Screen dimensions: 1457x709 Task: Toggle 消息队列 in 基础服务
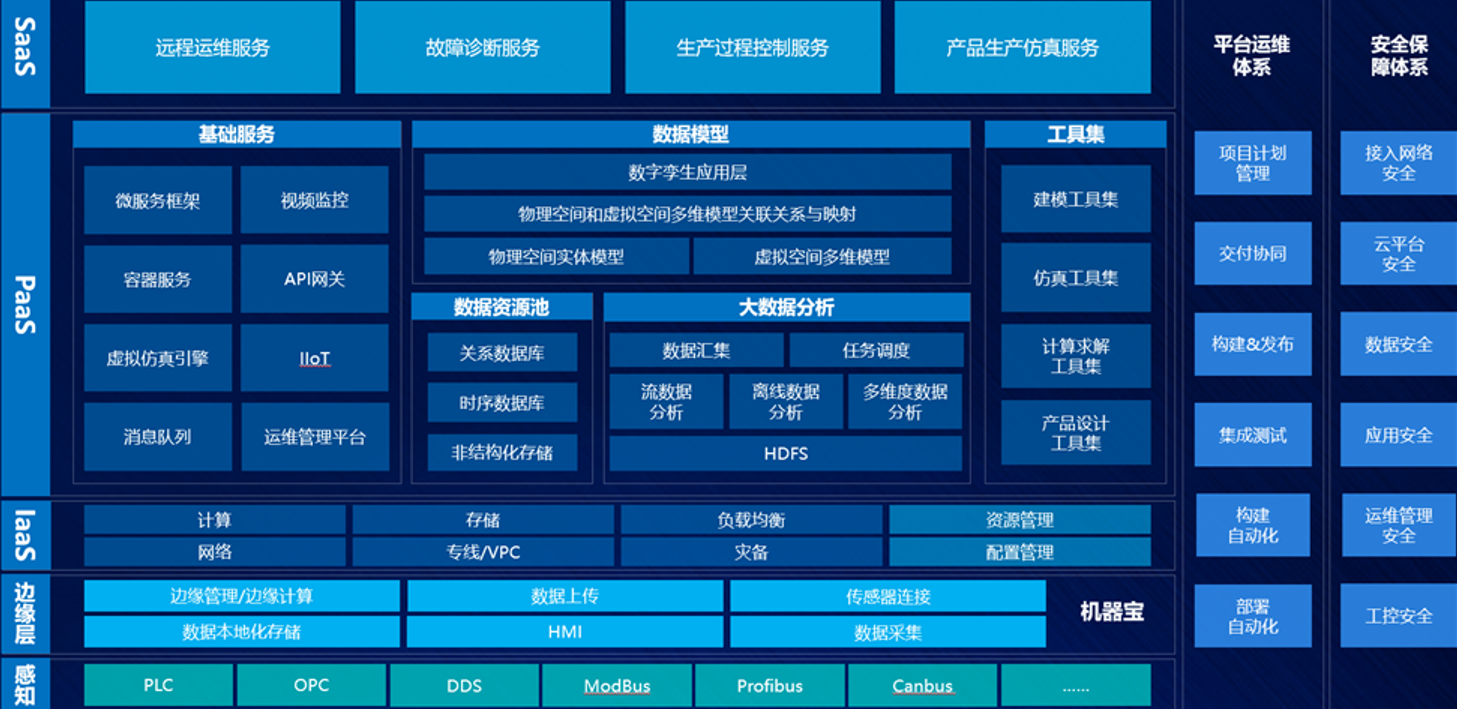click(157, 436)
